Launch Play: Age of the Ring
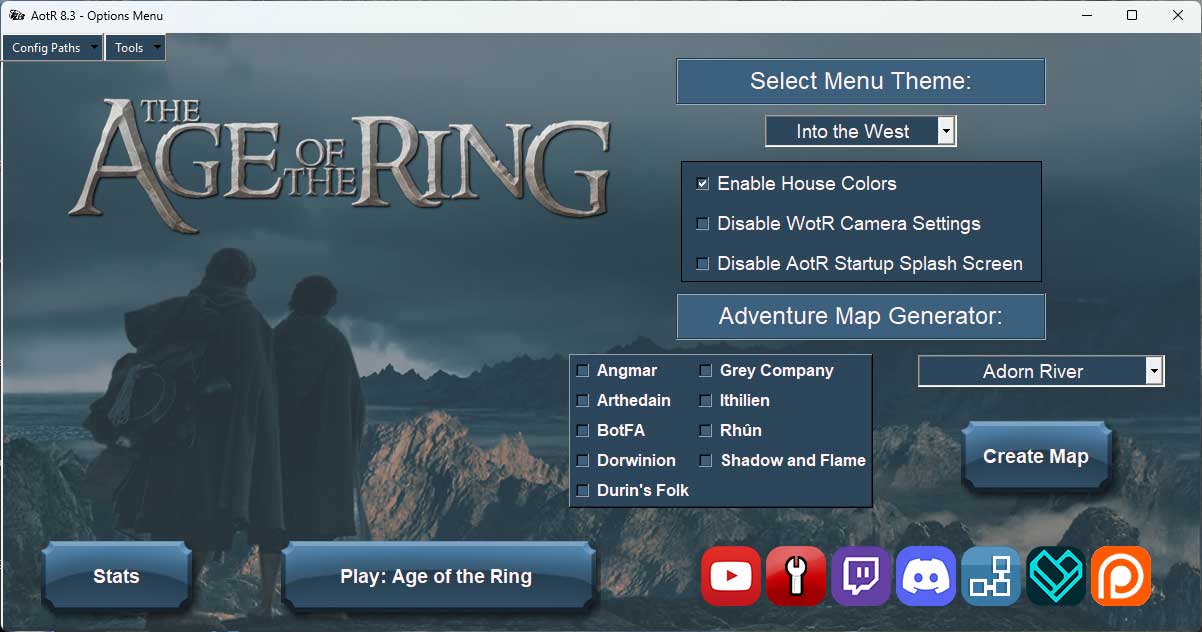Viewport: 1202px width, 632px height. coord(436,576)
